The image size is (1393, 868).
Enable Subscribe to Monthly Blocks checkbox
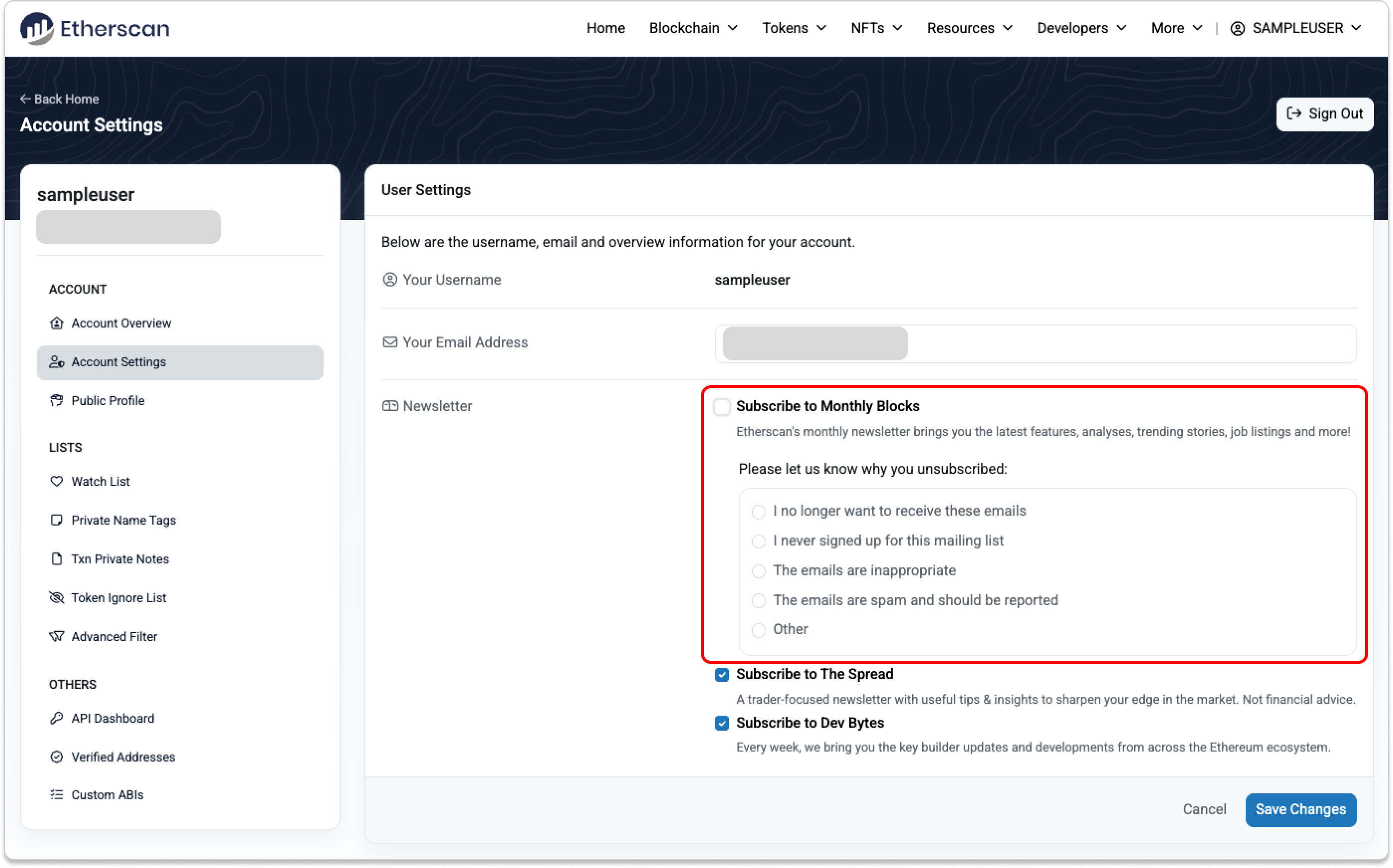point(722,407)
